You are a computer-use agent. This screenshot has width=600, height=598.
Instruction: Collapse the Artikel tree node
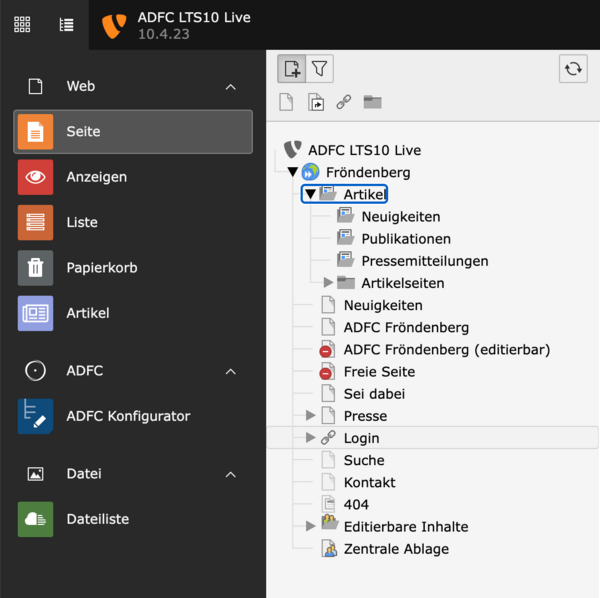(x=310, y=194)
